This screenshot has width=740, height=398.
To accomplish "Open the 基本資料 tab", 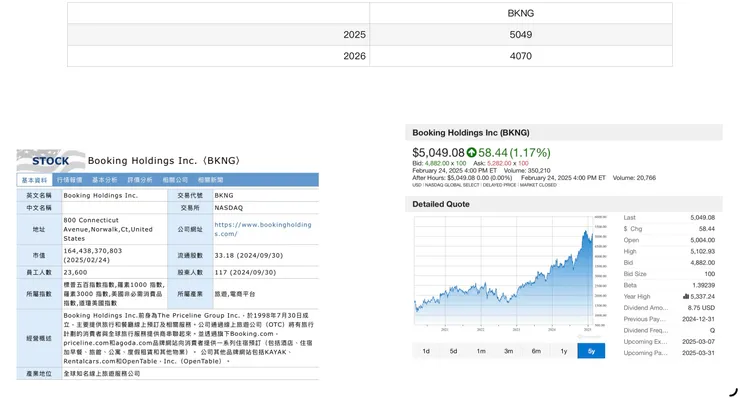I will tap(34, 180).
